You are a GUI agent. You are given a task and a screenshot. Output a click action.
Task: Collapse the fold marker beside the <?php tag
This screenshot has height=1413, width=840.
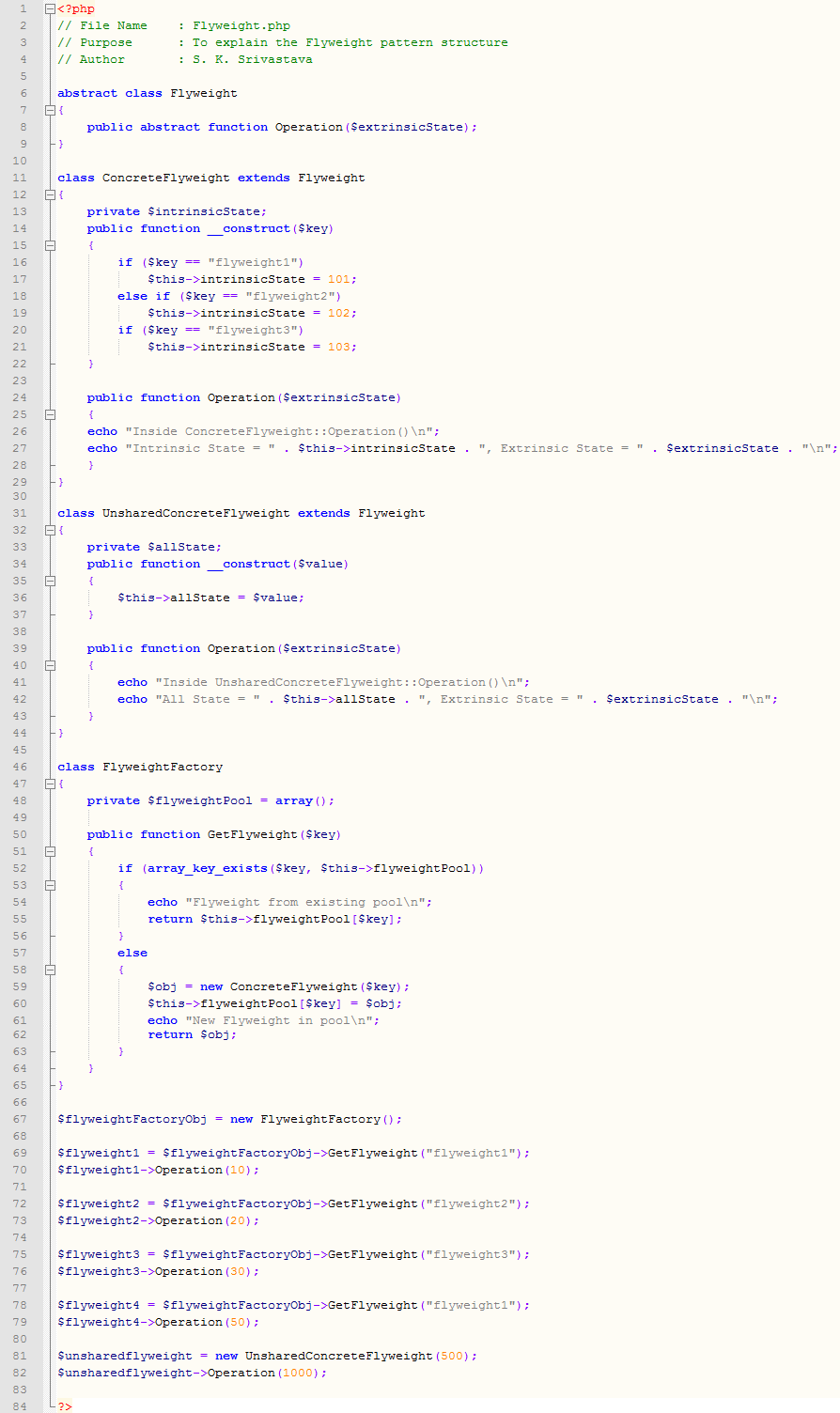point(50,8)
